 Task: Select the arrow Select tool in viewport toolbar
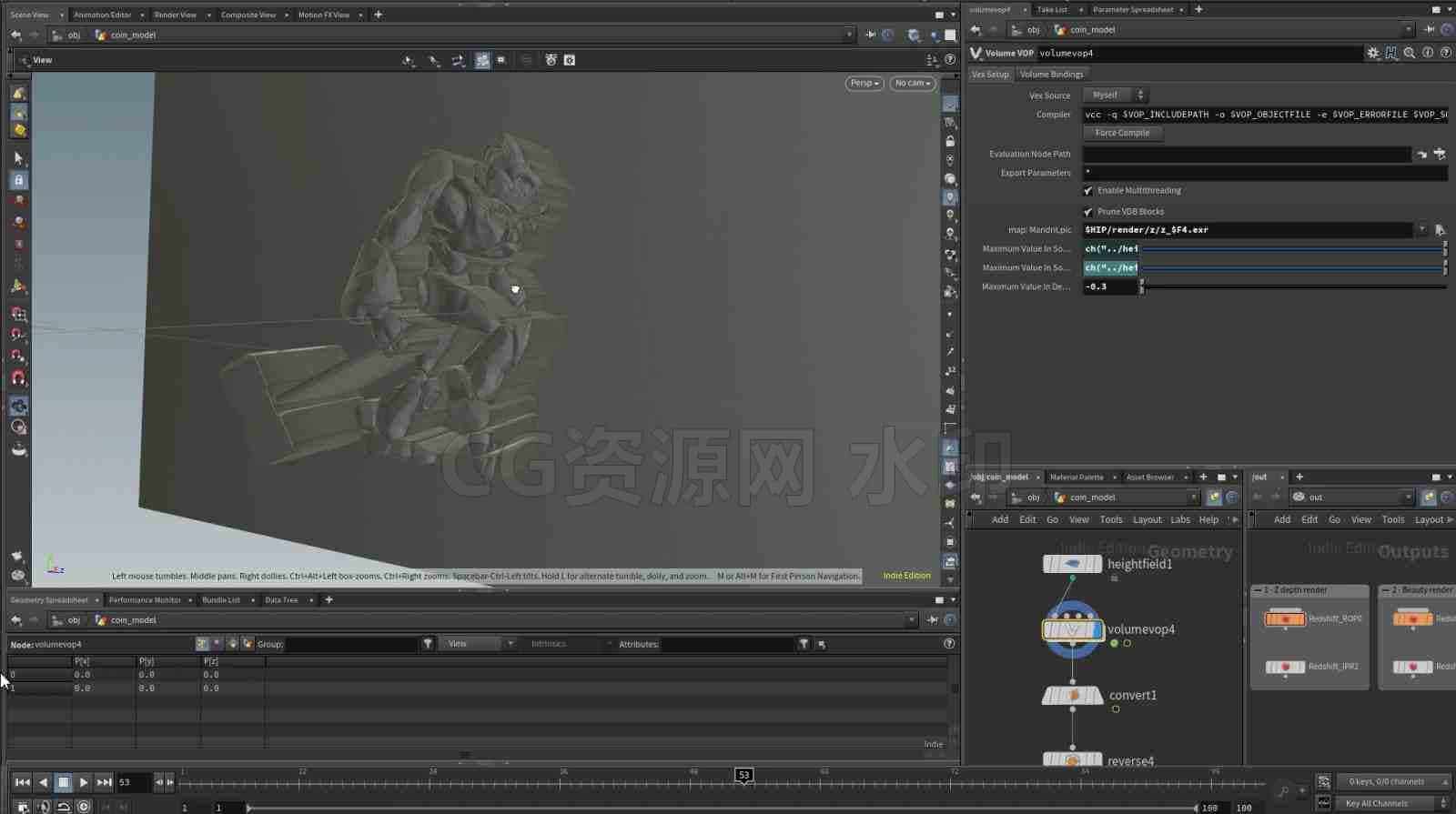click(x=18, y=157)
